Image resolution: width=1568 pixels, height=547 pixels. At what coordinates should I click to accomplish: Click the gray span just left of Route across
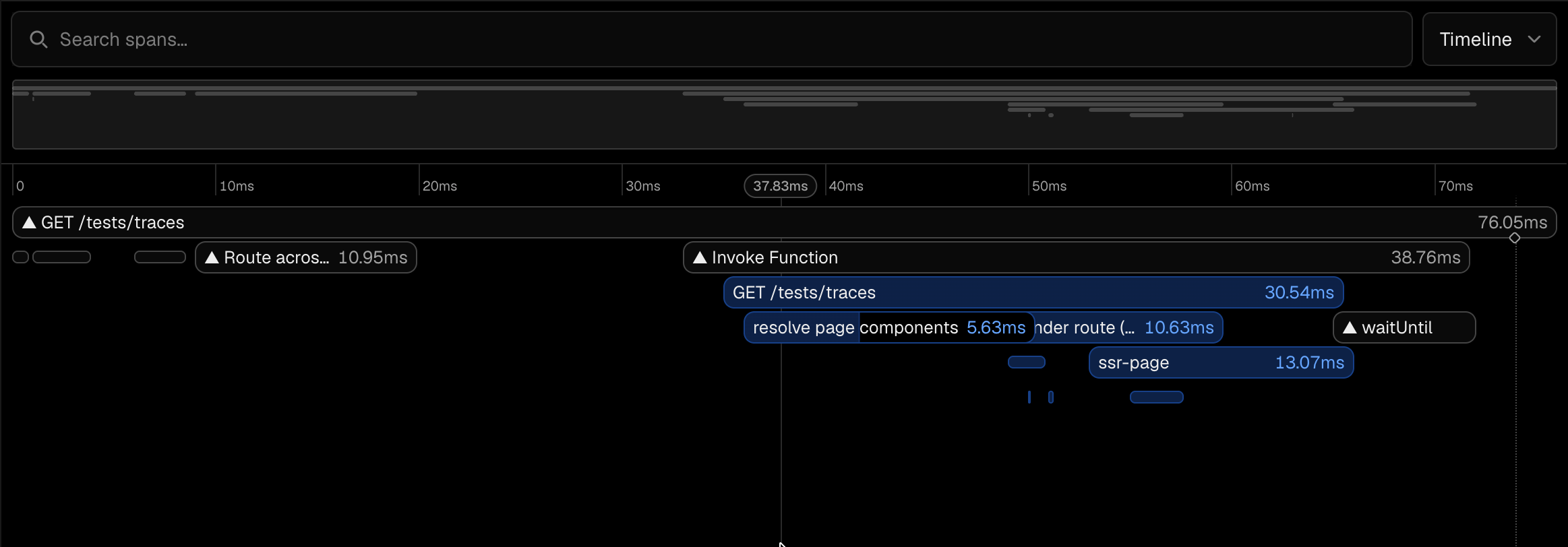pyautogui.click(x=160, y=257)
